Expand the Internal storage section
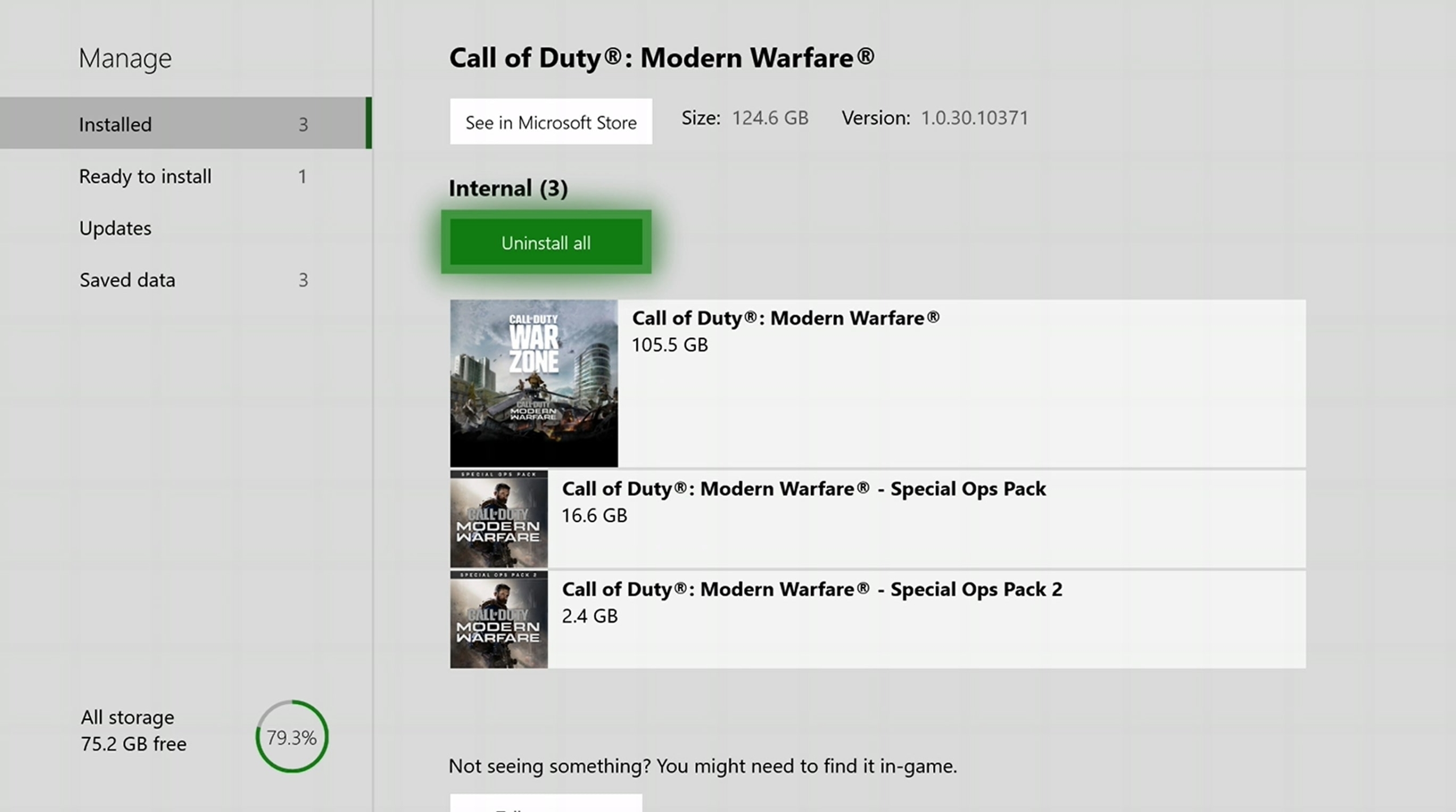Viewport: 1456px width, 812px height. 508,187
